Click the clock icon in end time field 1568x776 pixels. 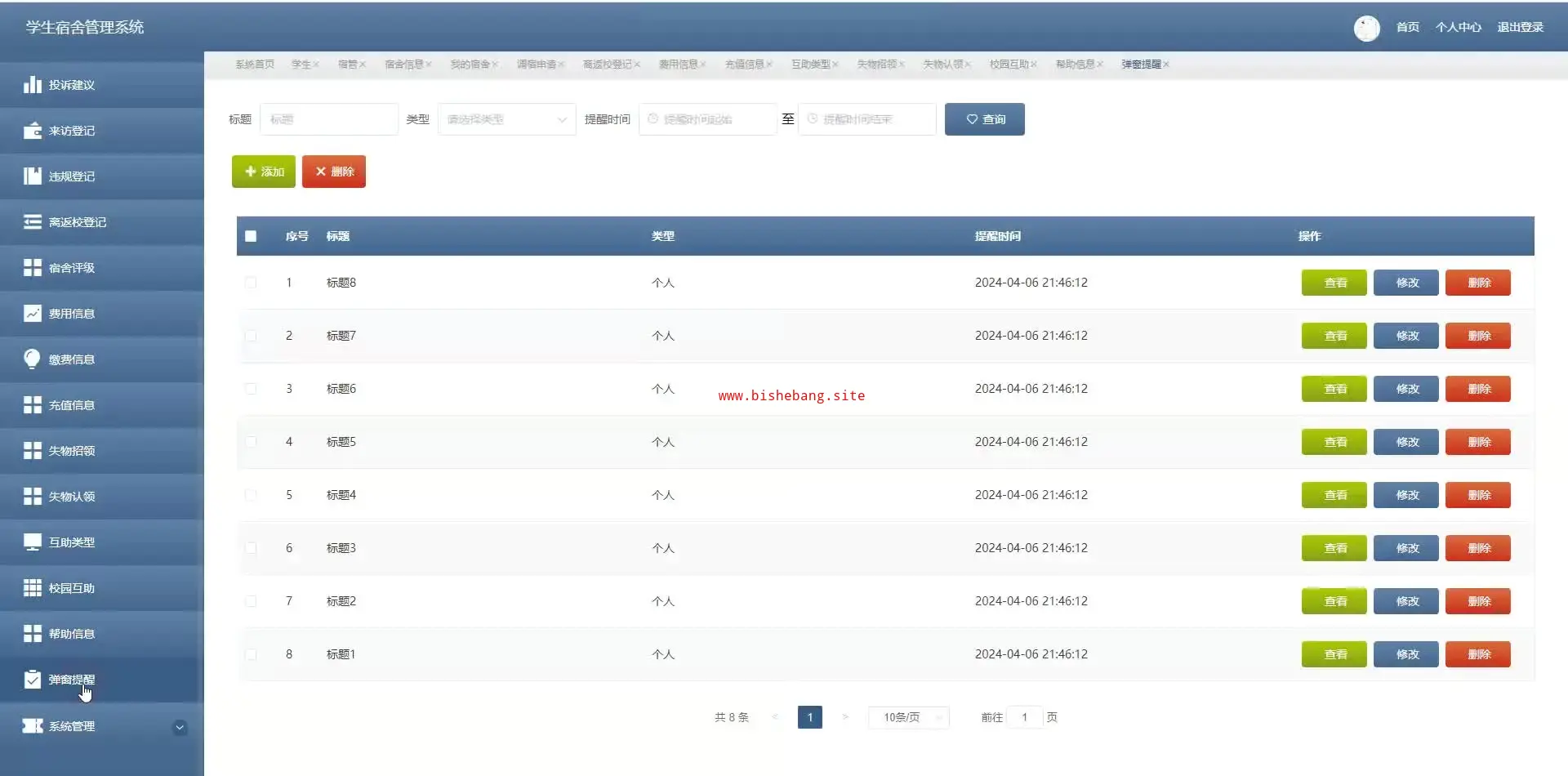click(812, 119)
